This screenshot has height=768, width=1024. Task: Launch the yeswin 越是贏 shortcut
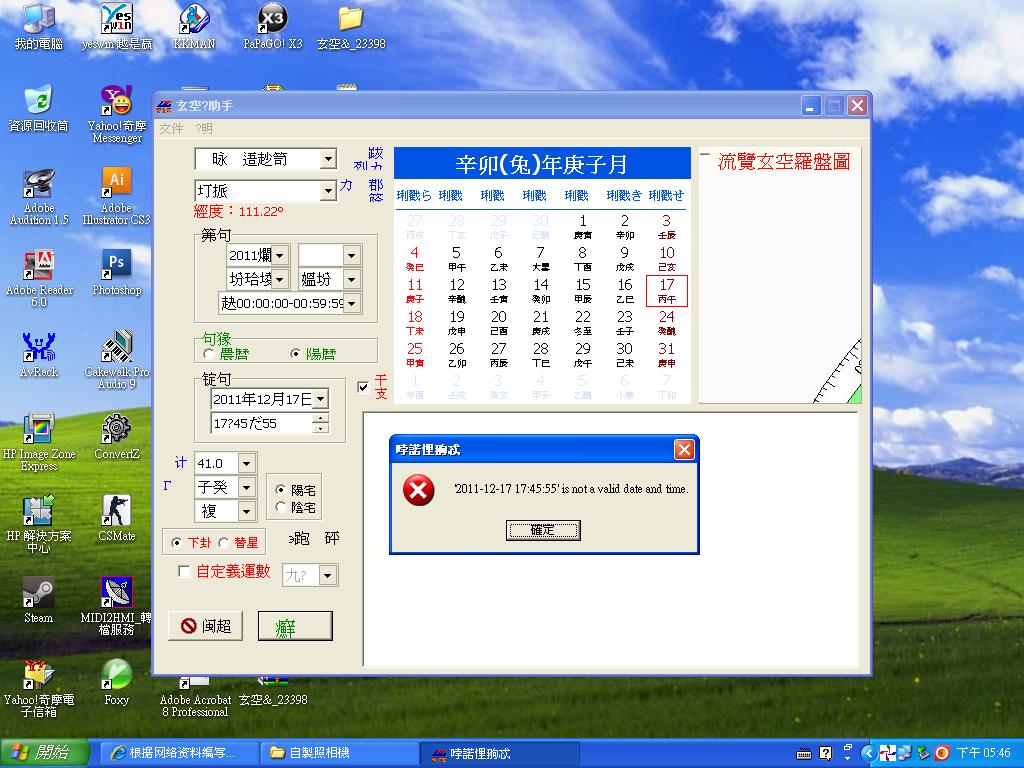coord(117,26)
